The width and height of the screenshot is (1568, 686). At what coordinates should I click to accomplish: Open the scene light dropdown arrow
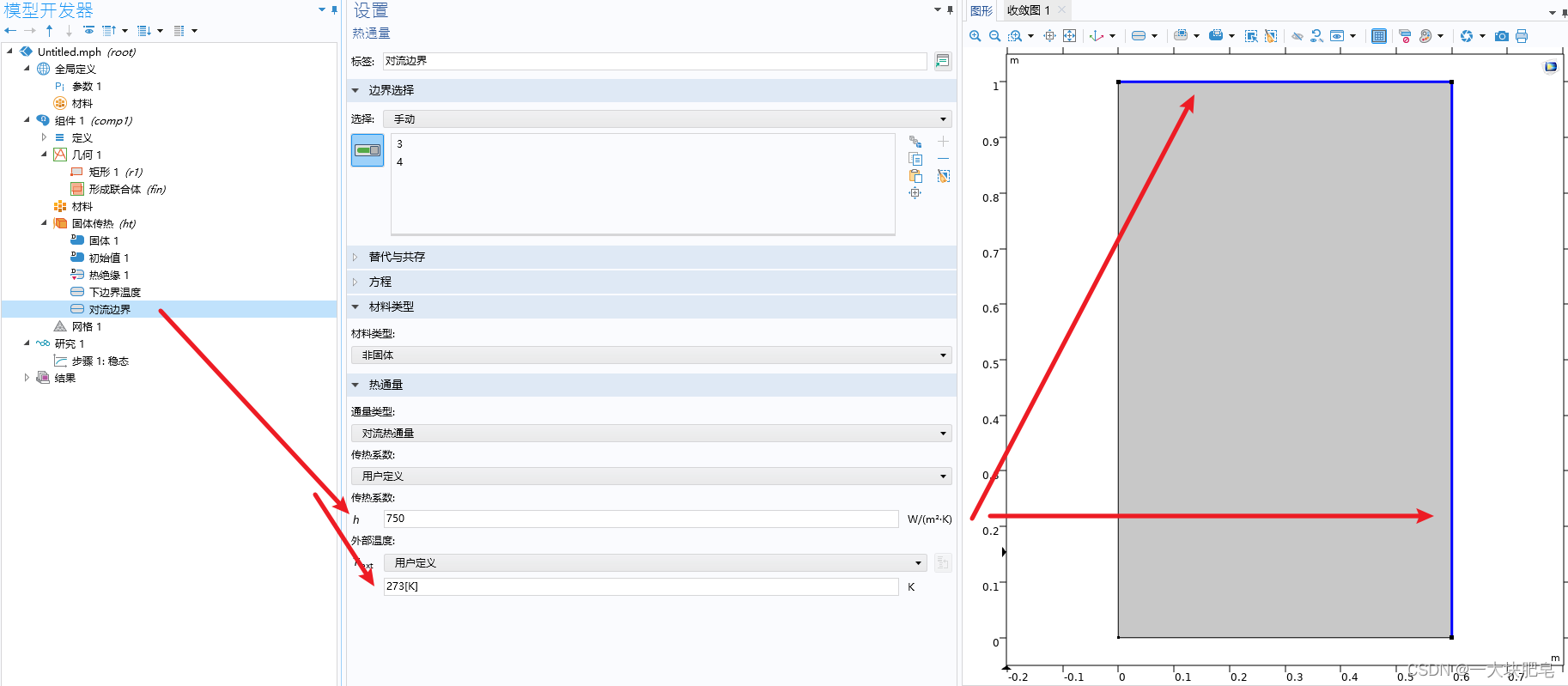(x=1483, y=36)
